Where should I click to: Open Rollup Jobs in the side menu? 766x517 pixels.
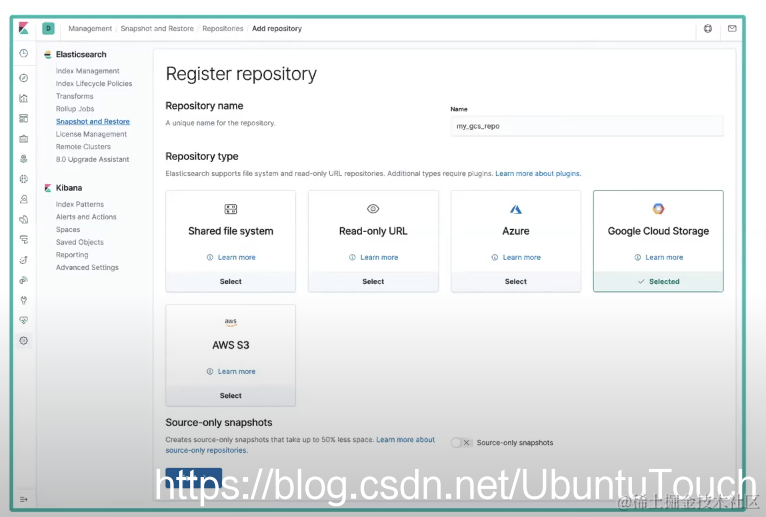click(x=75, y=108)
